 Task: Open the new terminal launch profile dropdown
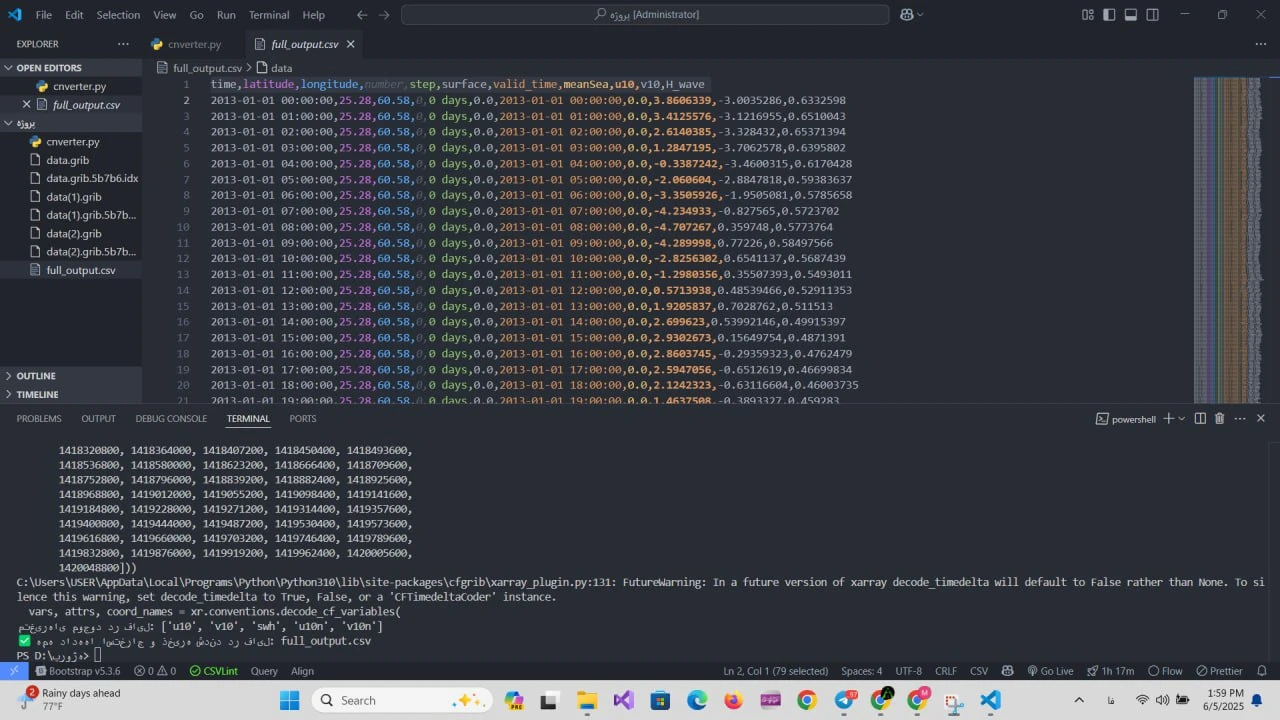(x=1182, y=419)
